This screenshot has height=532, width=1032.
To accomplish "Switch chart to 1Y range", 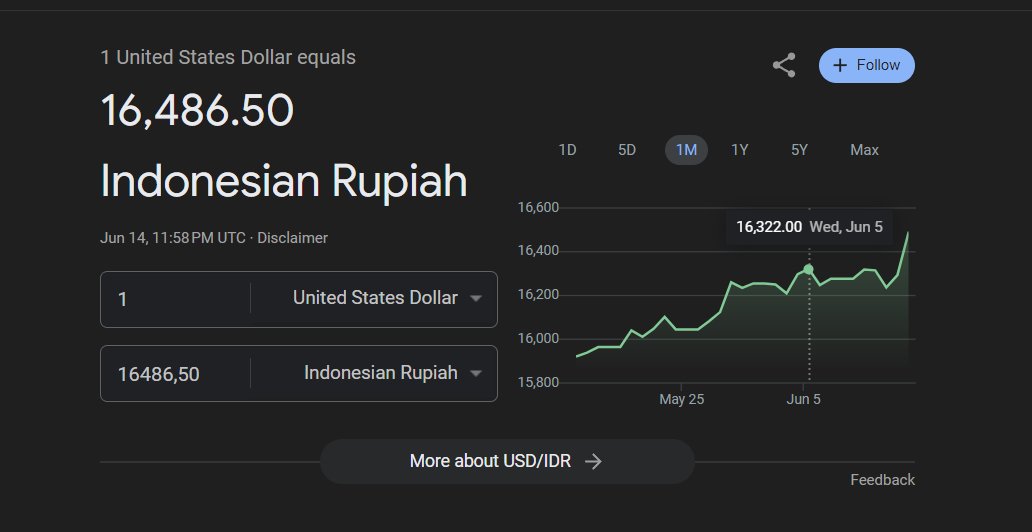I will (x=740, y=150).
